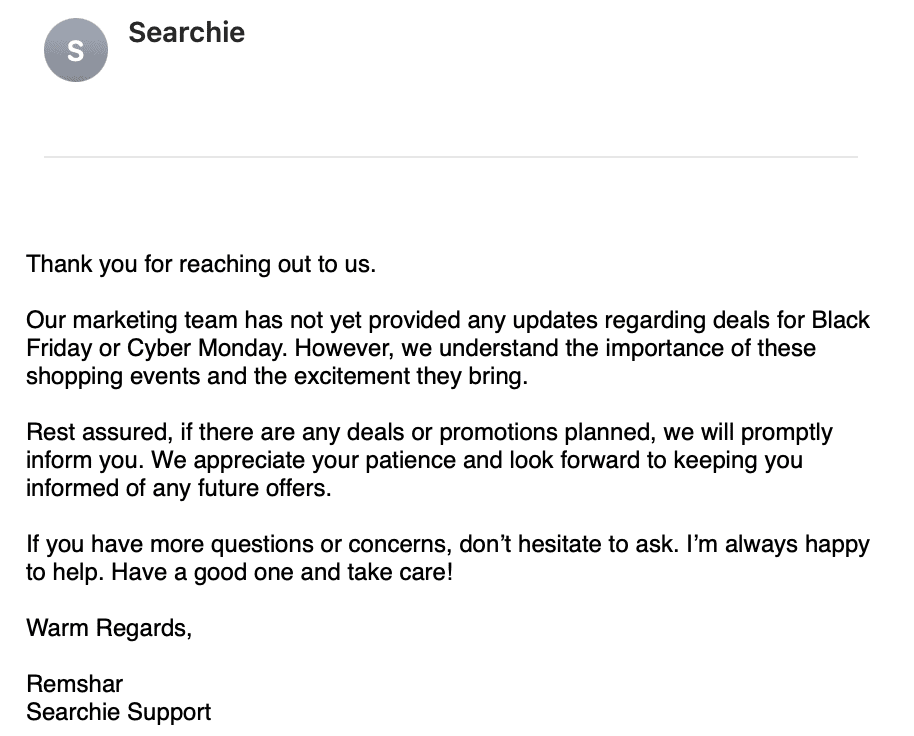Click the "Searchie Support" signature line
Image resolution: width=914 pixels, height=736 pixels.
pos(119,712)
